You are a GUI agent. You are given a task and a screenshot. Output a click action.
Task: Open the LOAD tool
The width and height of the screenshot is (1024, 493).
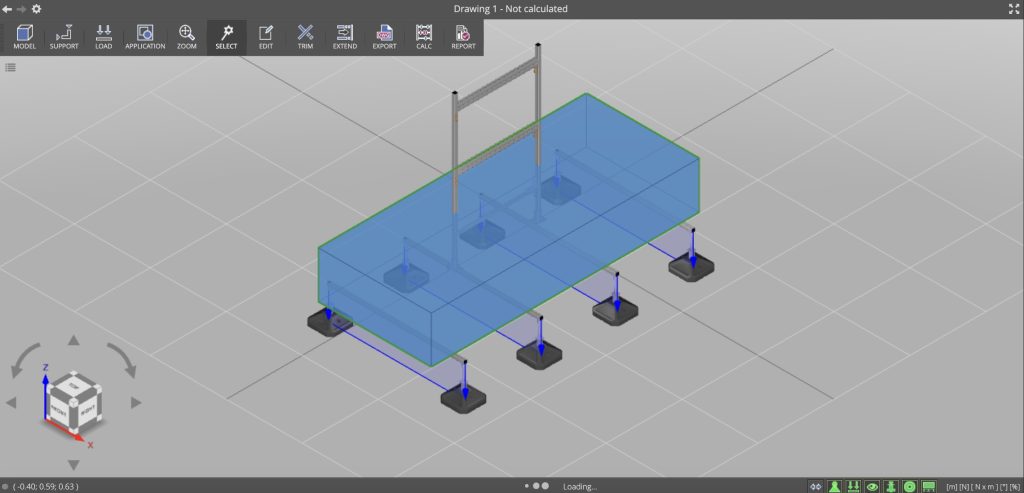pyautogui.click(x=103, y=37)
